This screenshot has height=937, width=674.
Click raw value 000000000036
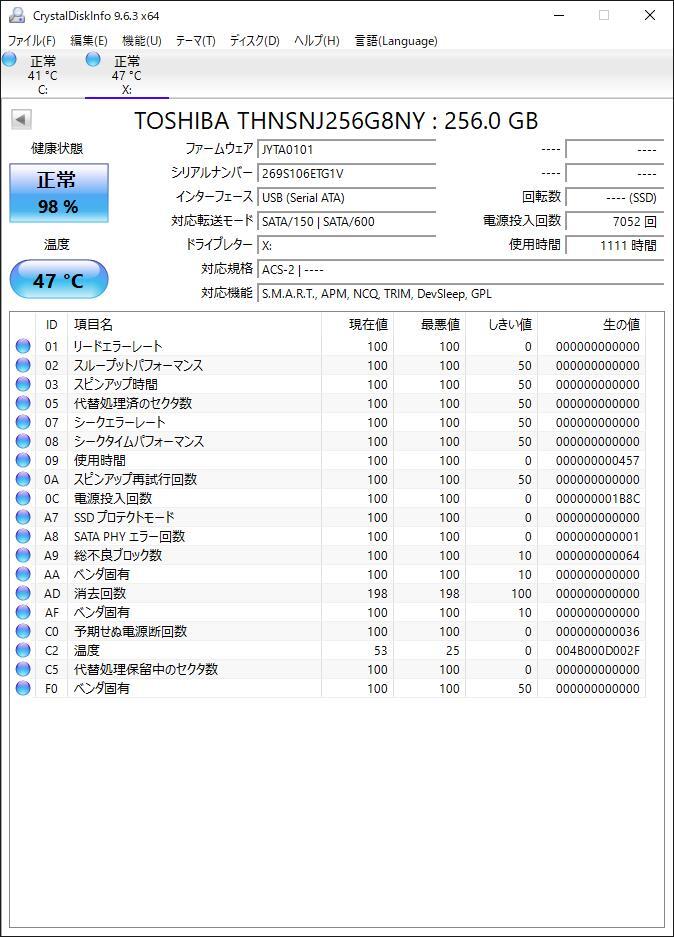click(598, 631)
